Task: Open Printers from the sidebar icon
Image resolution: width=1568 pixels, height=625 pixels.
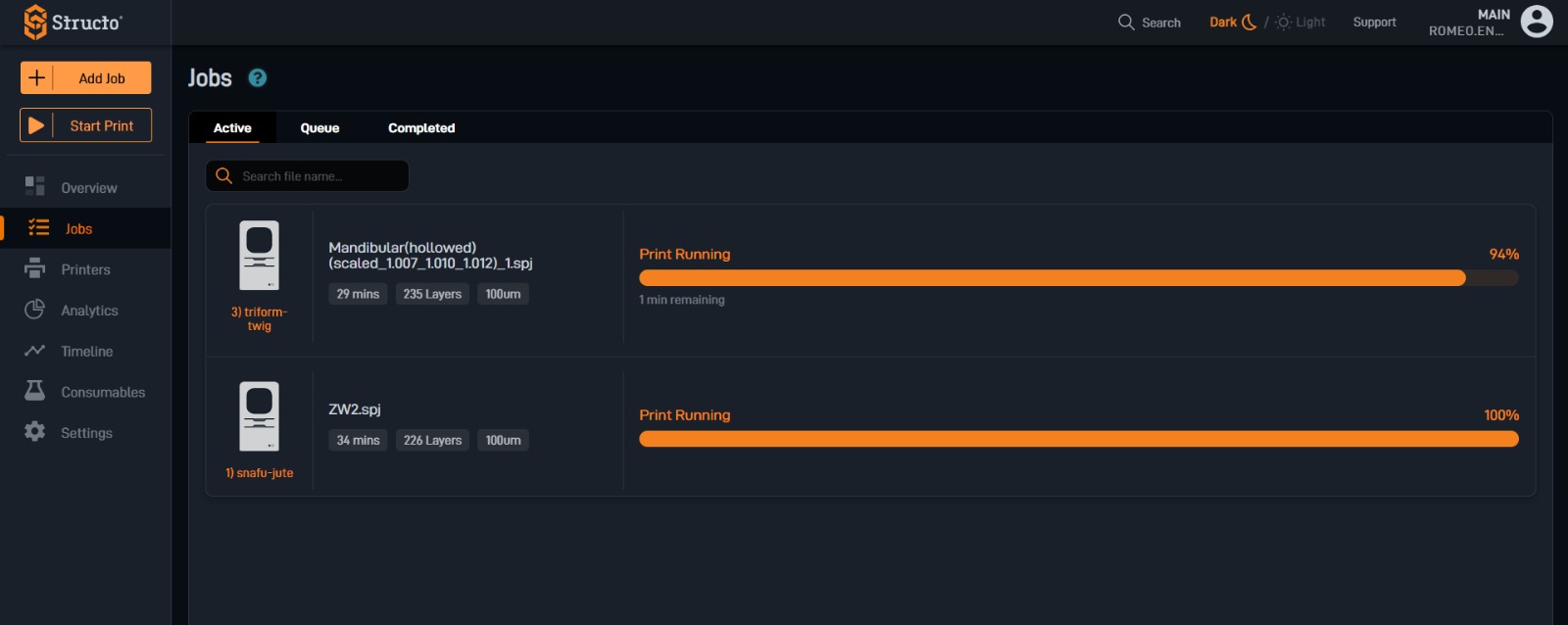Action: click(35, 268)
